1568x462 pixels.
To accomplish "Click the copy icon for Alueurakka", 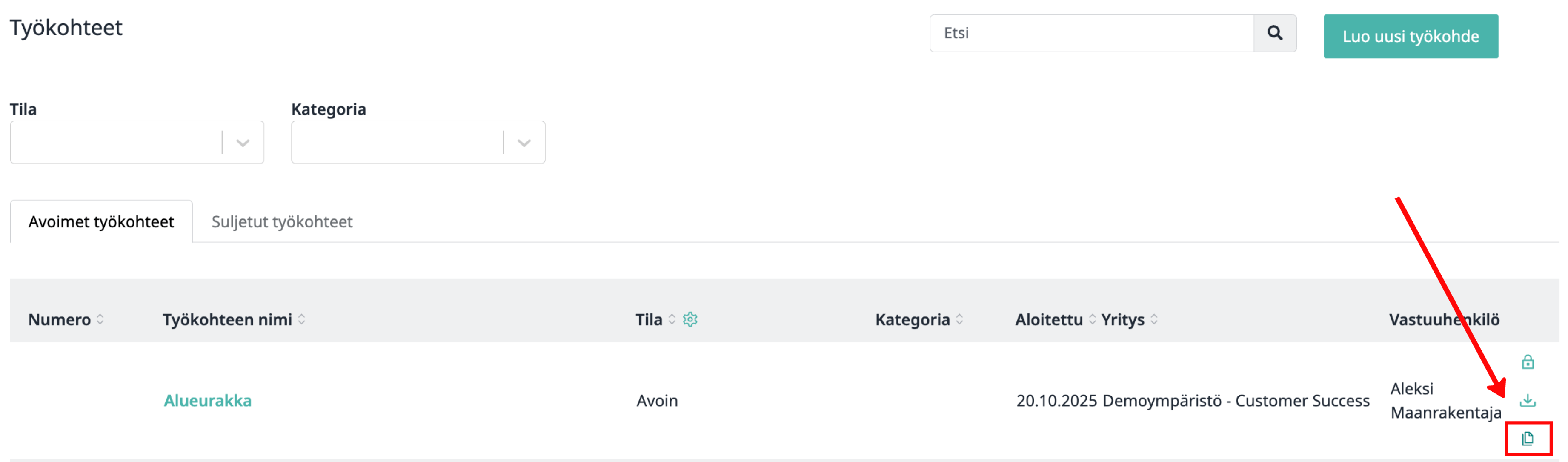I will coord(1527,438).
